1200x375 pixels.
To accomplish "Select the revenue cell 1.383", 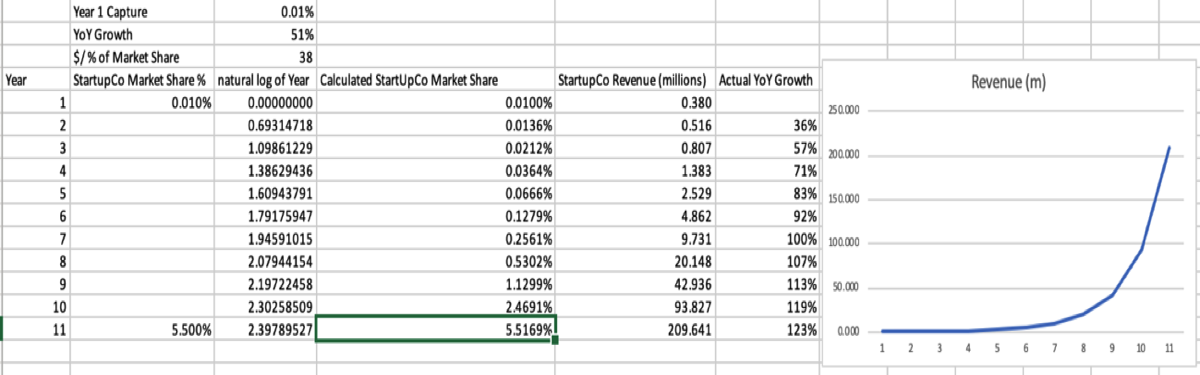I will [x=635, y=170].
